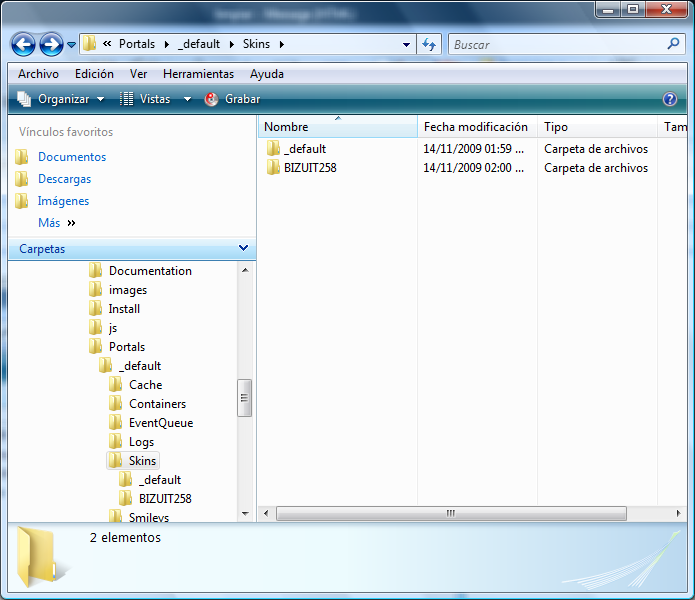This screenshot has width=695, height=600.
Task: Open the Organizar dropdown menu
Action: [61, 99]
